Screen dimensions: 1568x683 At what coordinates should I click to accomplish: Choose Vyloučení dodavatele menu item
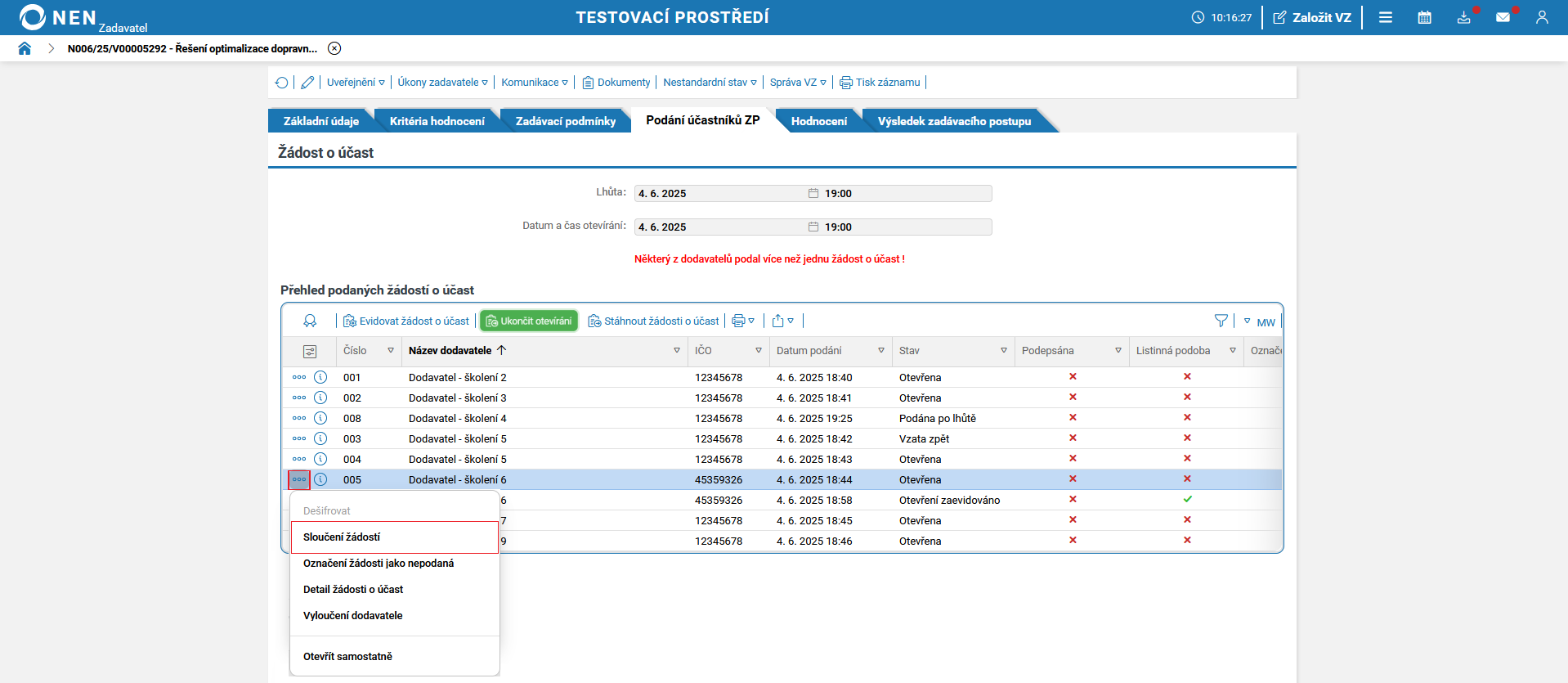coord(353,616)
